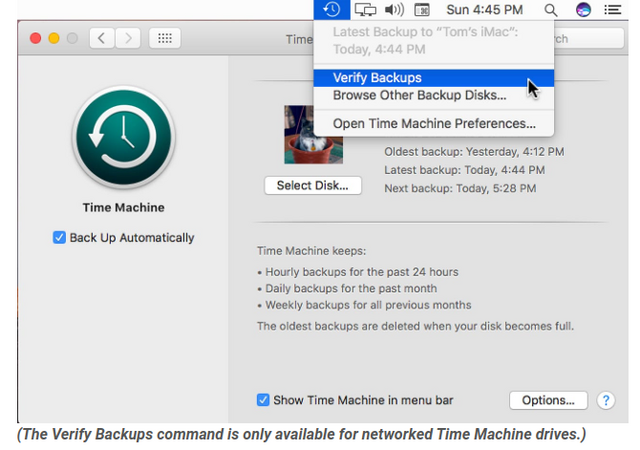The width and height of the screenshot is (640, 450).
Task: Go back with the left chevron button
Action: coord(102,38)
